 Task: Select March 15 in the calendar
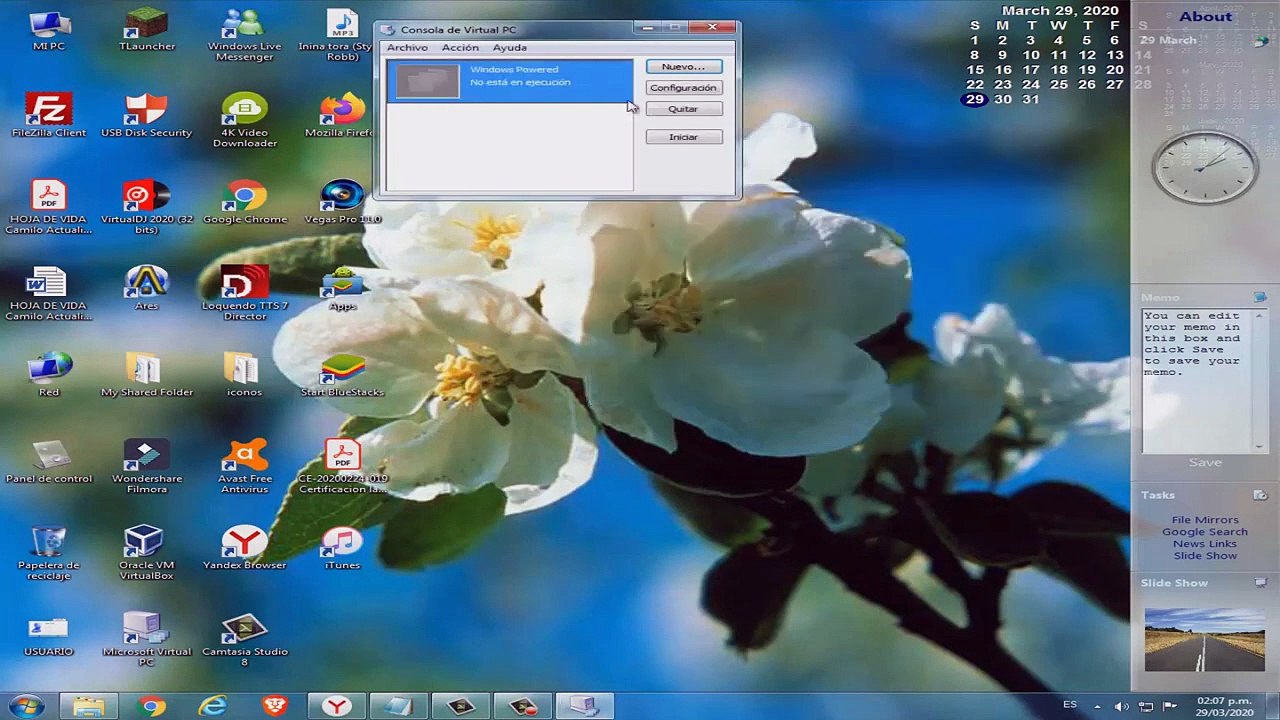975,70
